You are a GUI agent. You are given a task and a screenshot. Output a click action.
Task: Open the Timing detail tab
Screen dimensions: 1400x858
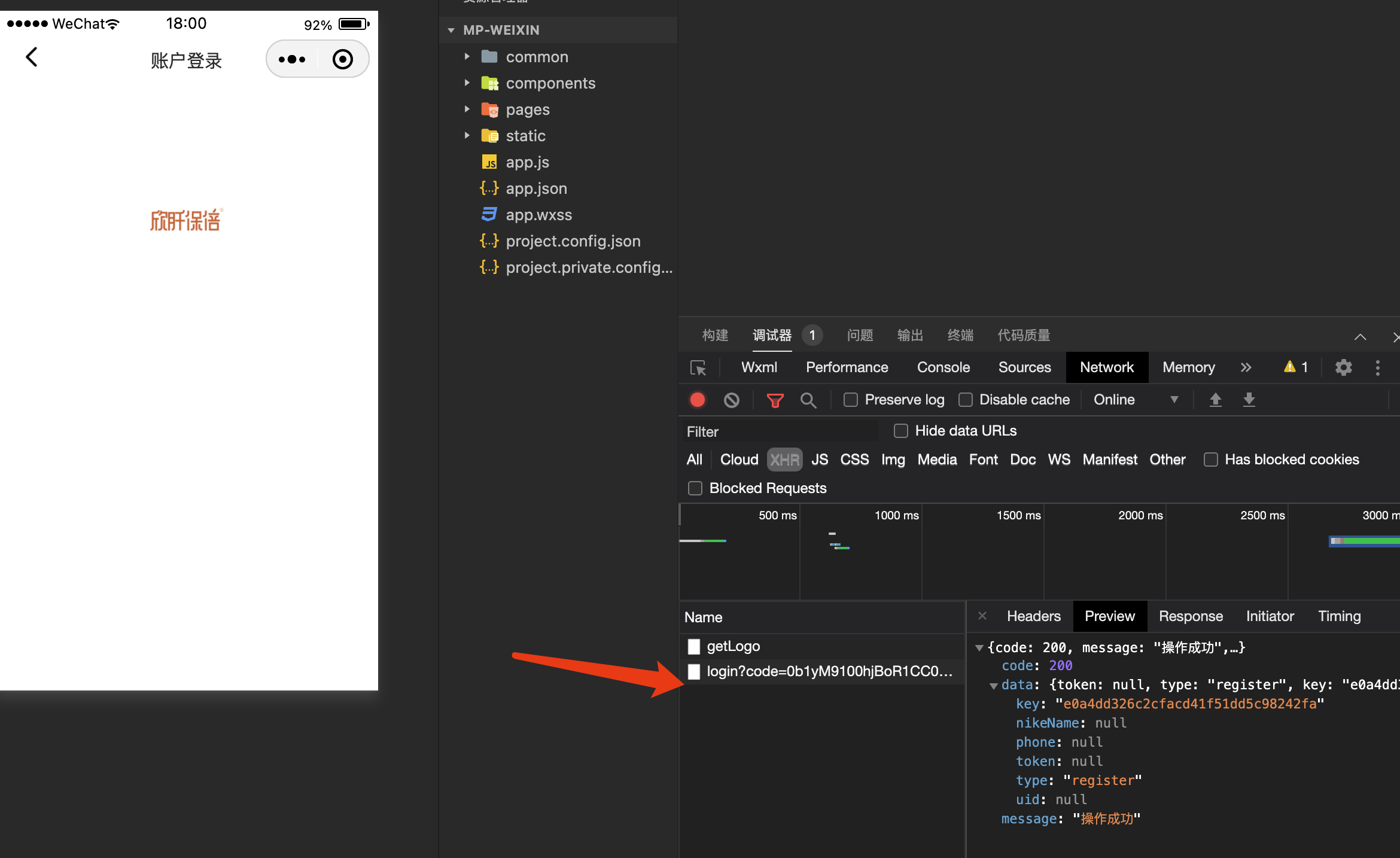point(1339,616)
